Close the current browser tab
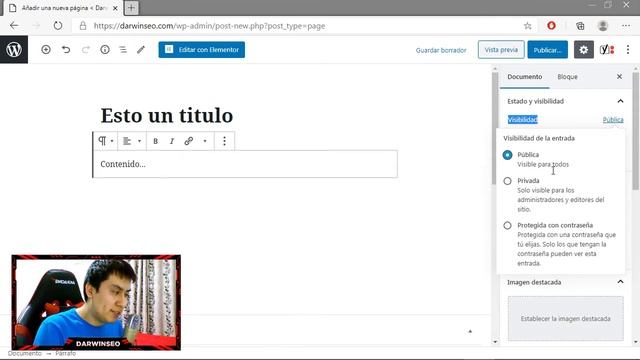The height and width of the screenshot is (360, 640). tap(116, 8)
